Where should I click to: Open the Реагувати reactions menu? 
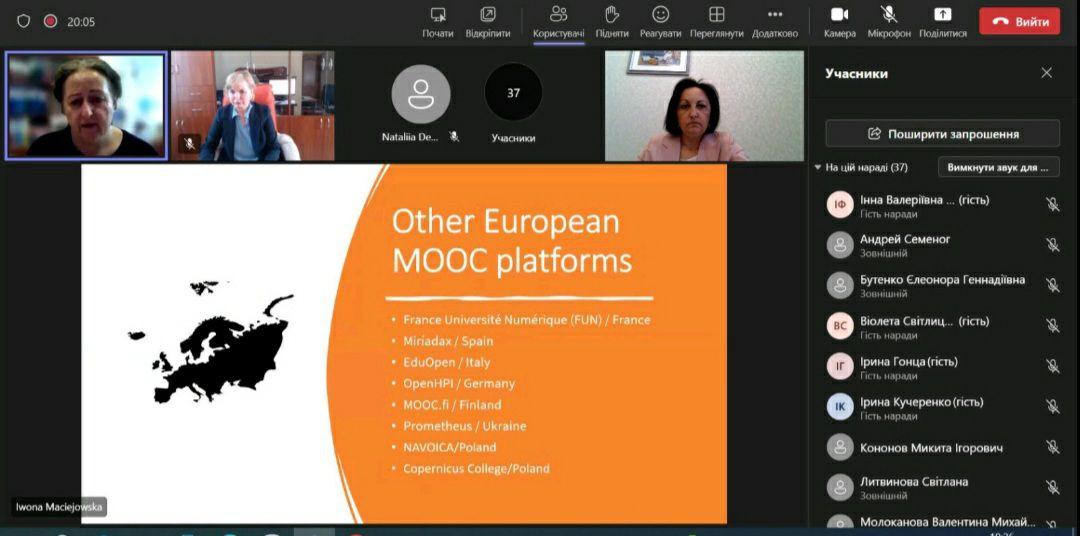tap(660, 21)
